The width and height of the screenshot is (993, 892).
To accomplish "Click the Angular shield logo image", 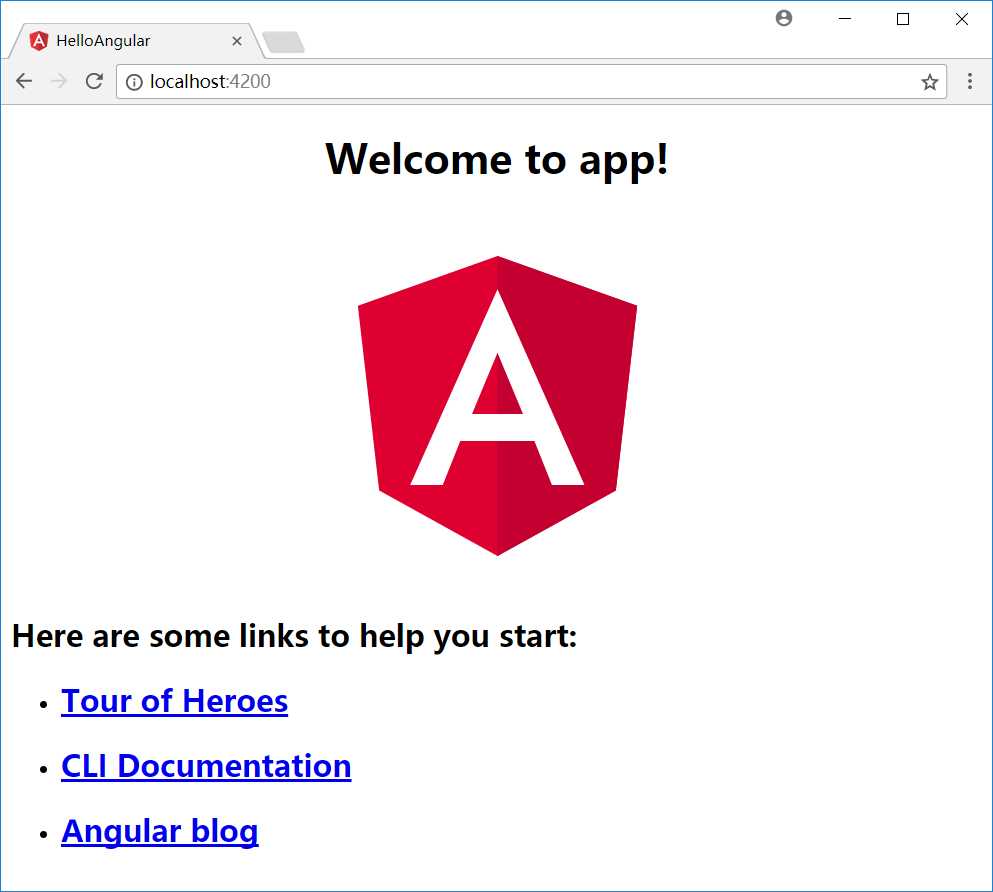I will point(497,406).
